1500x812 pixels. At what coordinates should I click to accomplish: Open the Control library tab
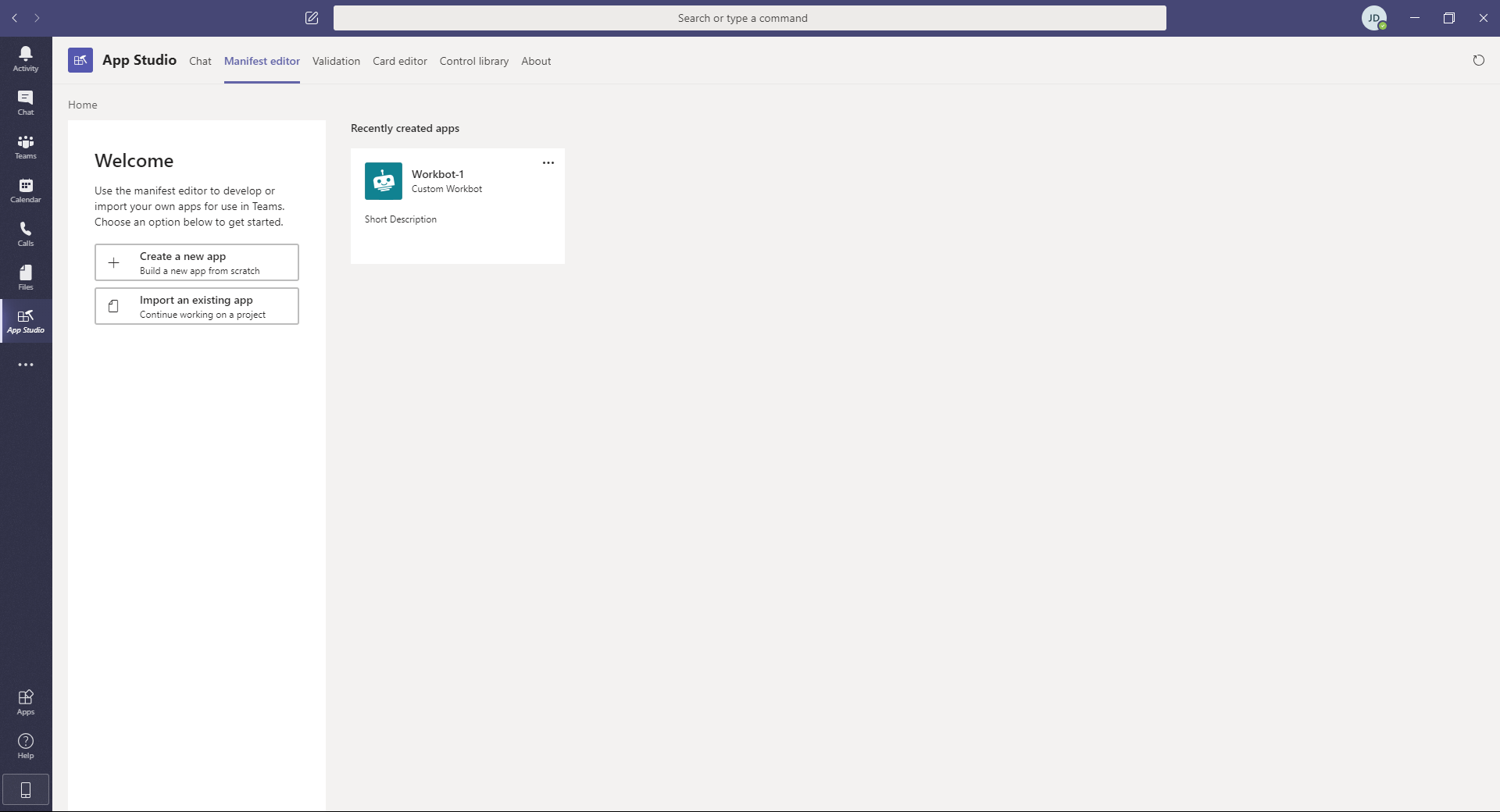[x=473, y=61]
